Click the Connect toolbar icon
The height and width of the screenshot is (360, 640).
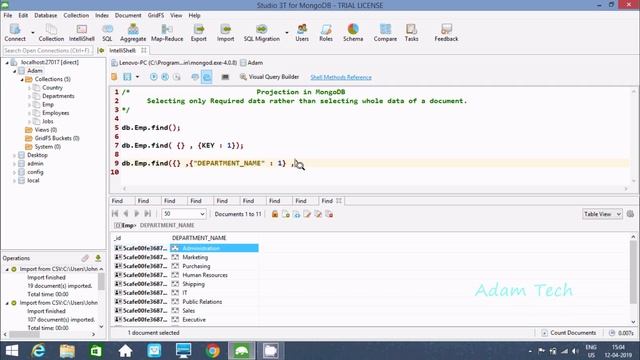[15, 32]
